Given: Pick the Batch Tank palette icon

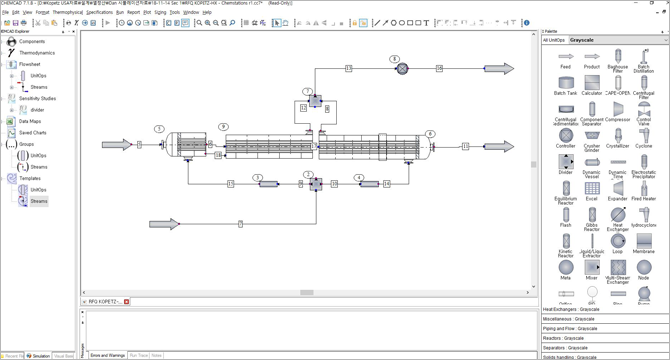Looking at the screenshot, I should (566, 82).
